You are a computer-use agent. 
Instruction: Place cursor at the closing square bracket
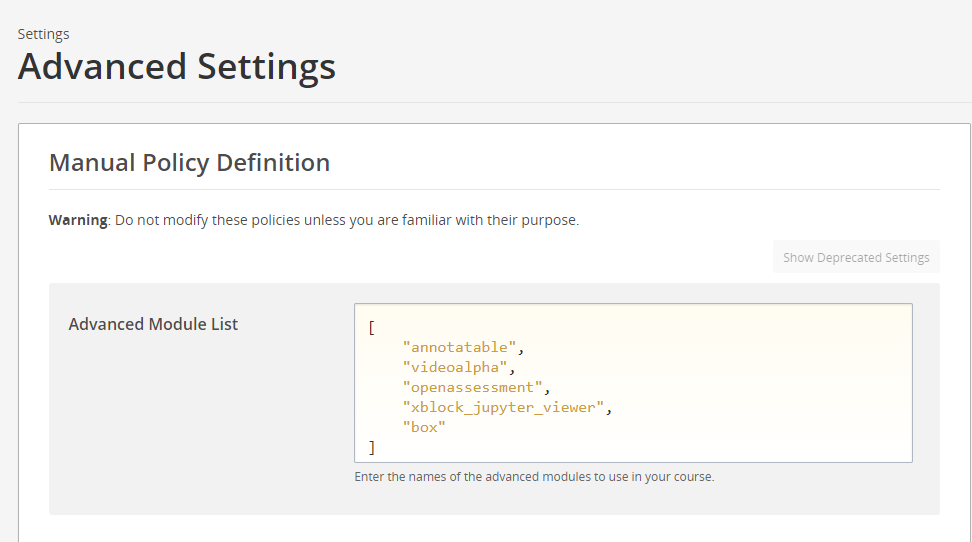(x=372, y=447)
